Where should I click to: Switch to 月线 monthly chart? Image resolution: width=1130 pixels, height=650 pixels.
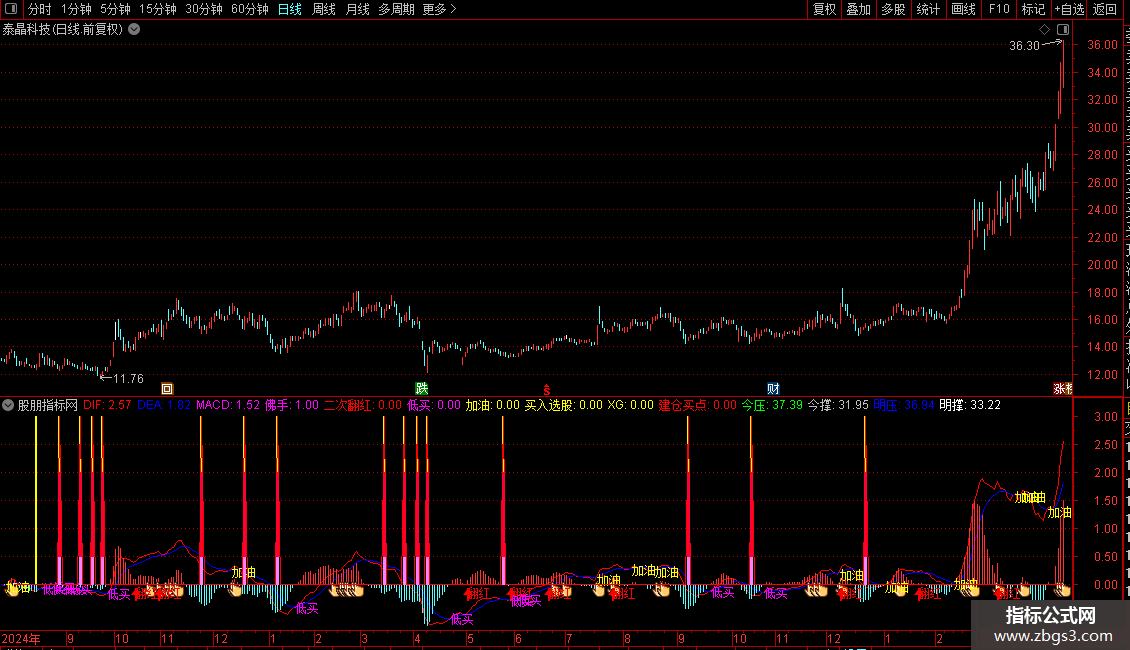tap(357, 9)
